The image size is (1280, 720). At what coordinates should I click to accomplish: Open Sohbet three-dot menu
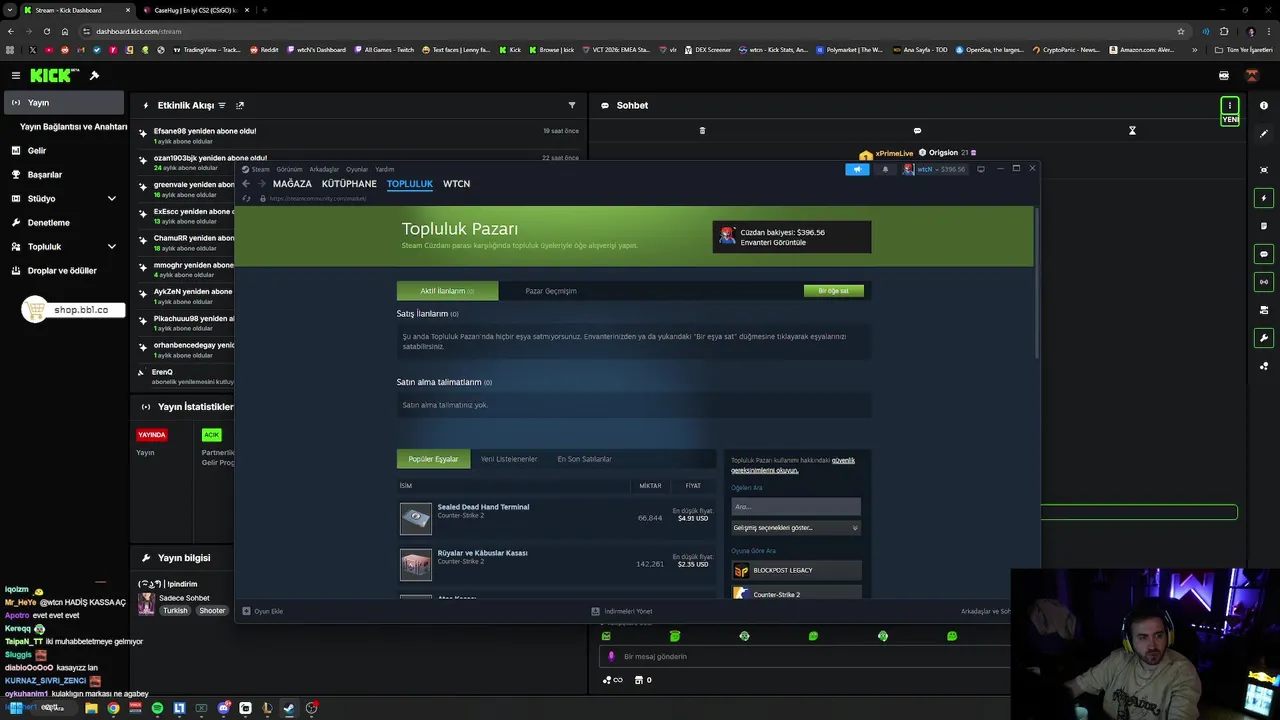pos(1230,105)
